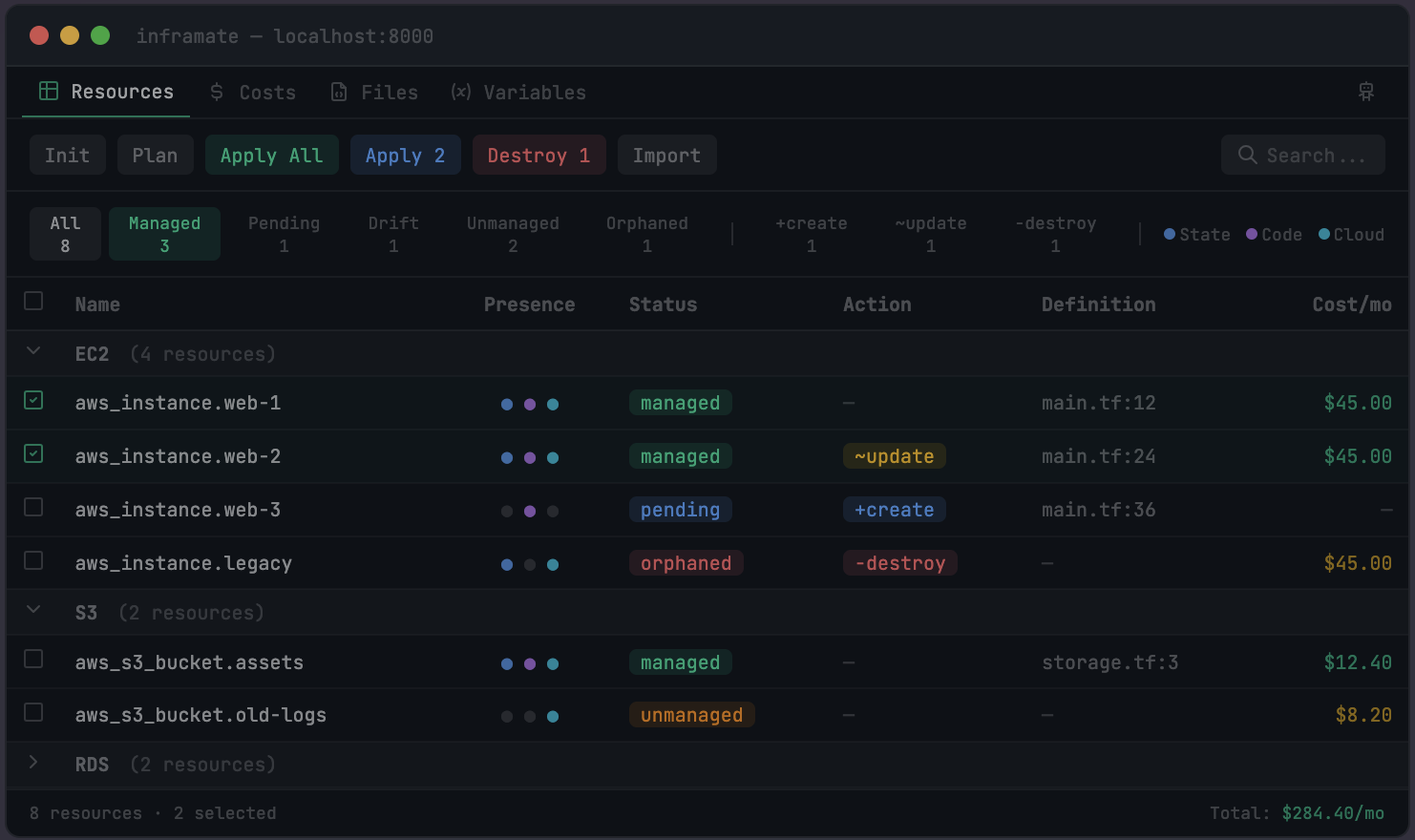Click the pending status badge
This screenshot has height=840, width=1415.
(681, 510)
